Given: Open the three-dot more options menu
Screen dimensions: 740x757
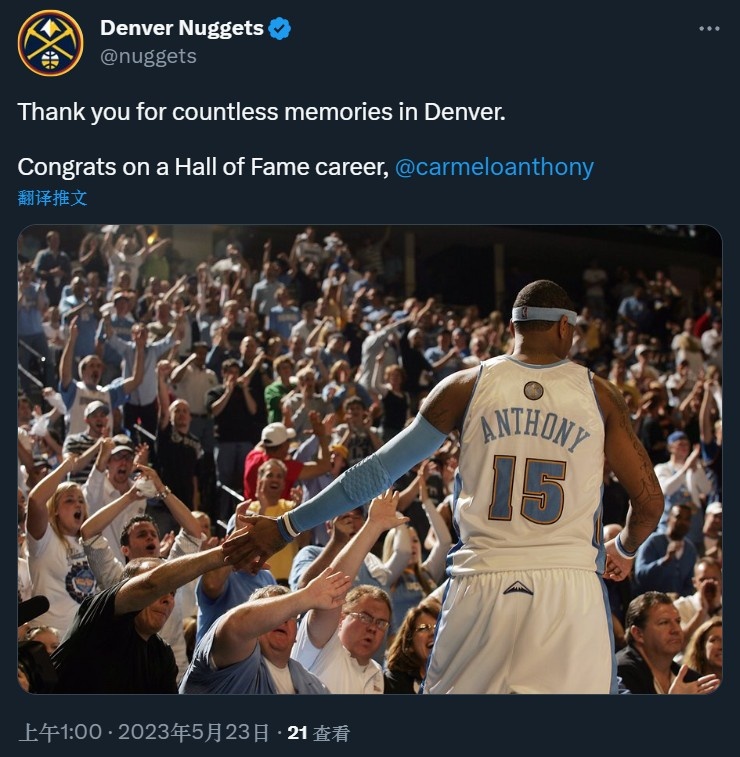Looking at the screenshot, I should (709, 29).
